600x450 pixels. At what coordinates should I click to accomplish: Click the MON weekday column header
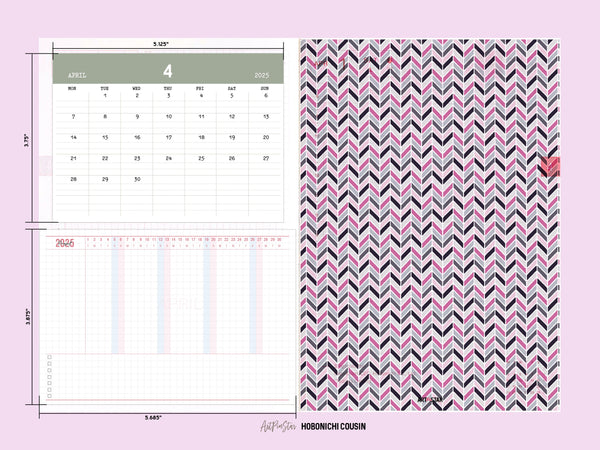tap(72, 88)
